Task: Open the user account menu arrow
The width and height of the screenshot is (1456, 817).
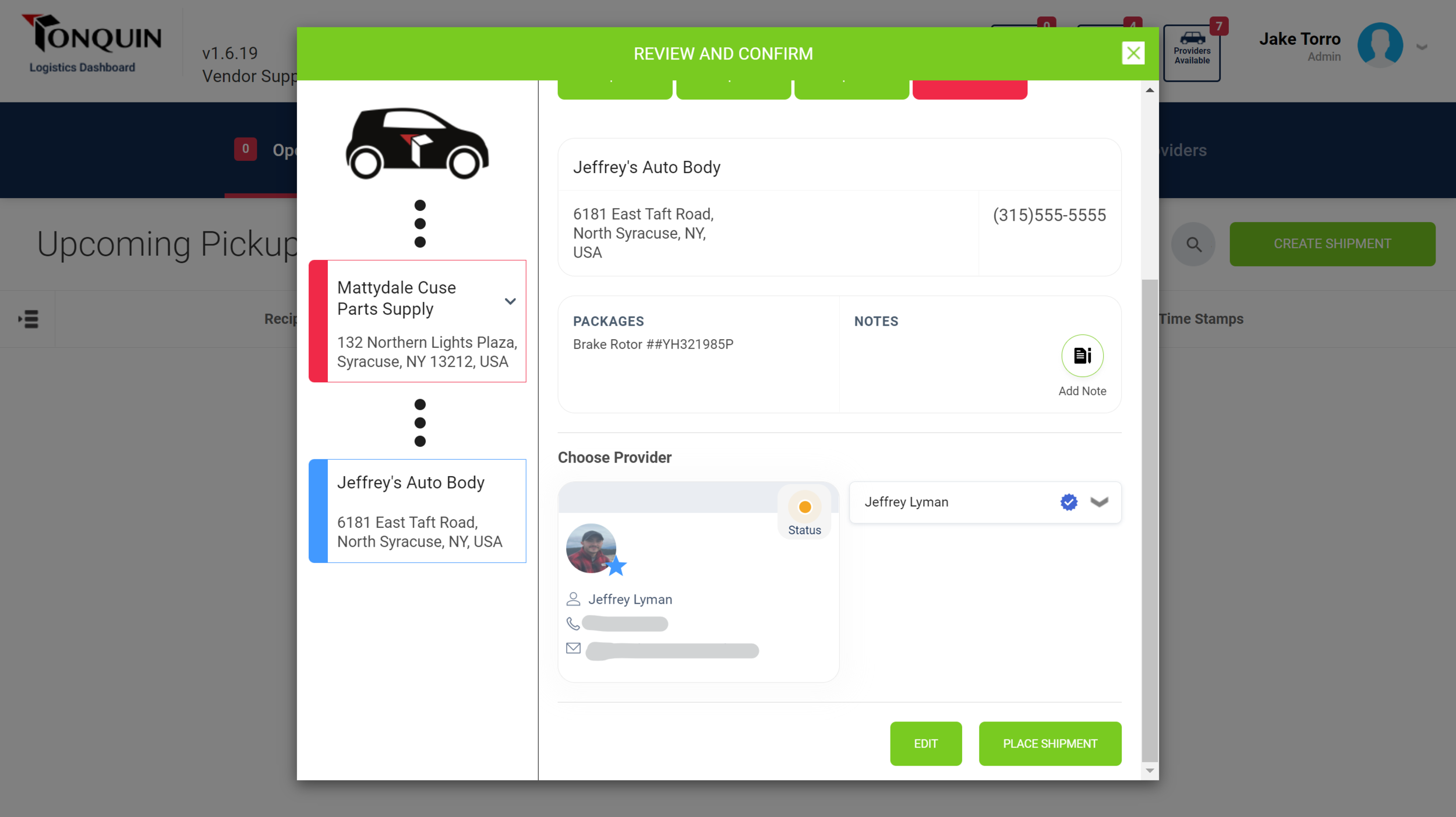Action: 1422,47
